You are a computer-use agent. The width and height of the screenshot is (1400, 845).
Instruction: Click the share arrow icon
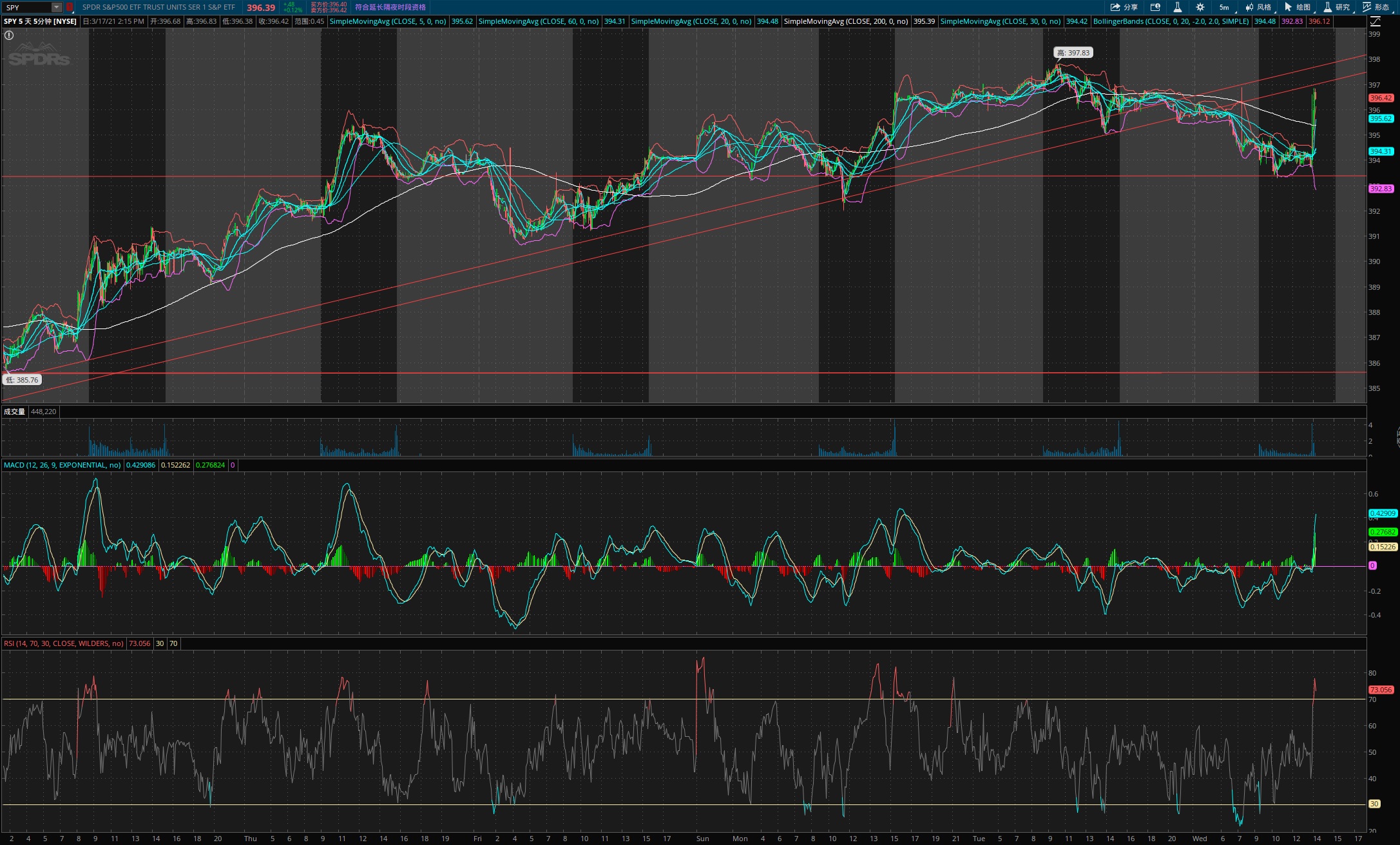[1115, 7]
